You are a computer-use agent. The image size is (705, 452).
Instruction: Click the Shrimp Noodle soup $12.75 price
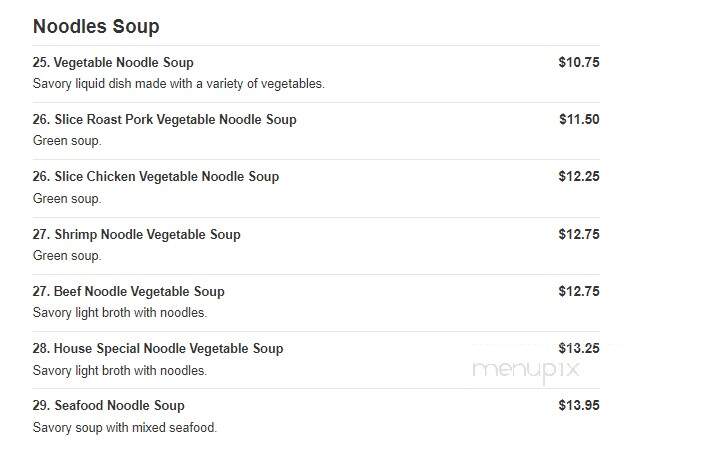coord(579,234)
